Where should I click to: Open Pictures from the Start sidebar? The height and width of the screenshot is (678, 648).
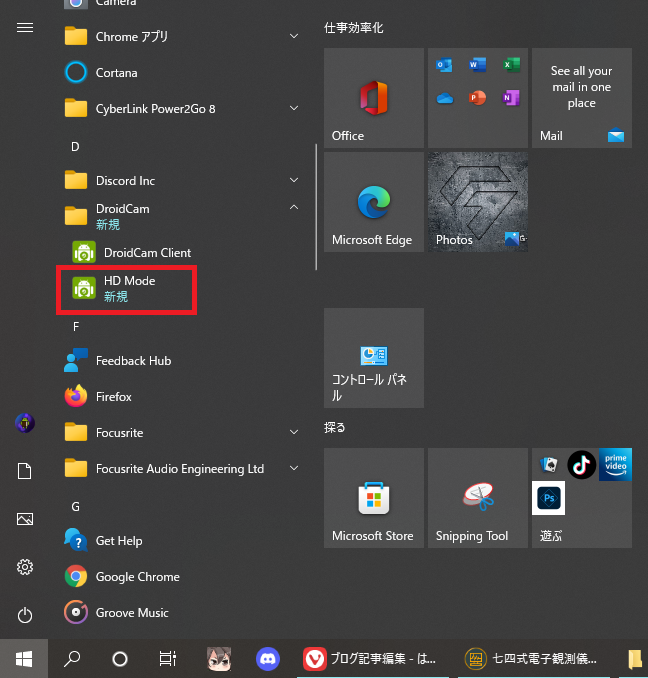point(25,519)
